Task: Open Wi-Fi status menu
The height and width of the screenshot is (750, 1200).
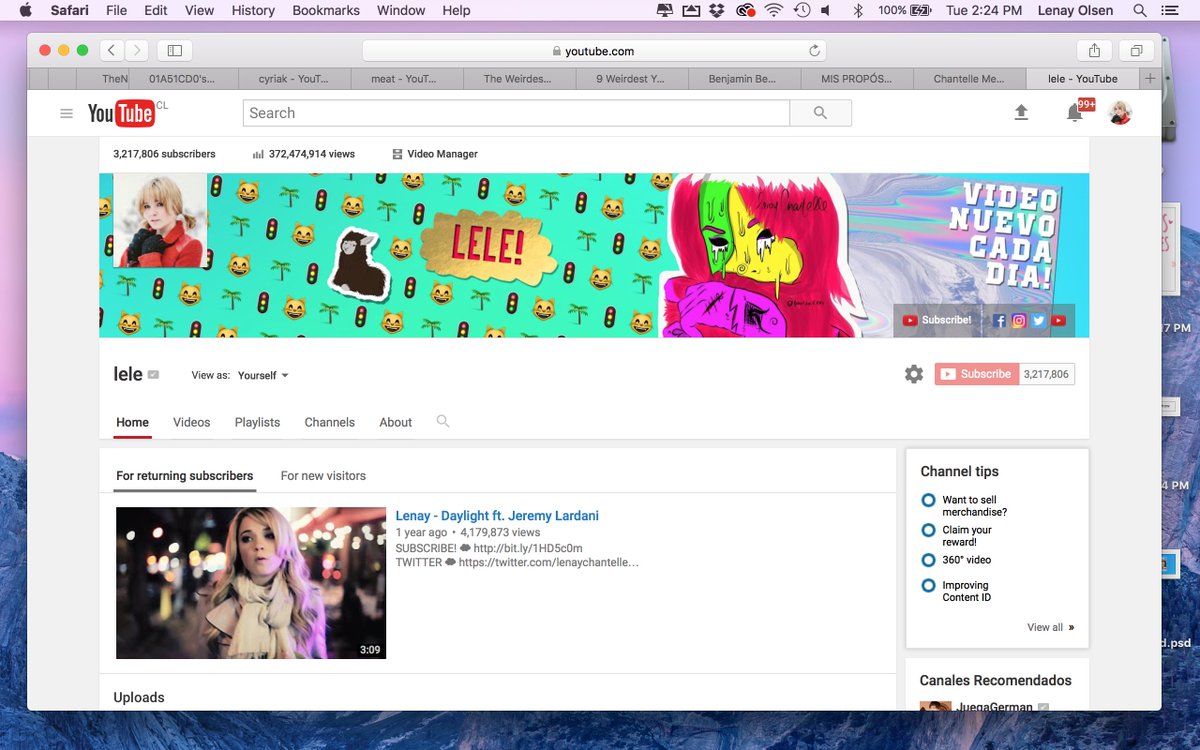Action: tap(773, 10)
